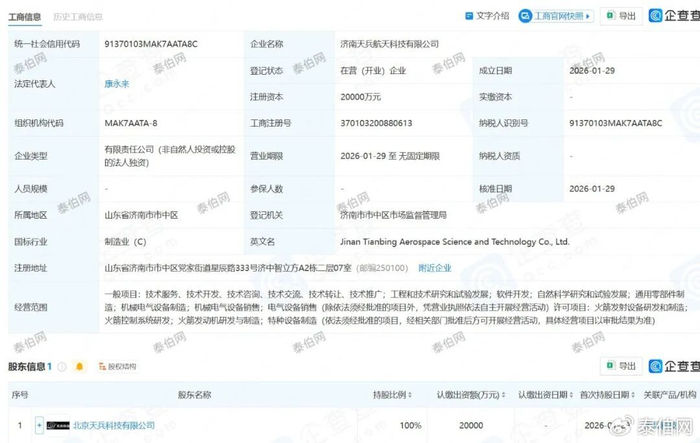Select shareholder holding ratio 100%
Screen dimensions: 700x443
pos(410,426)
